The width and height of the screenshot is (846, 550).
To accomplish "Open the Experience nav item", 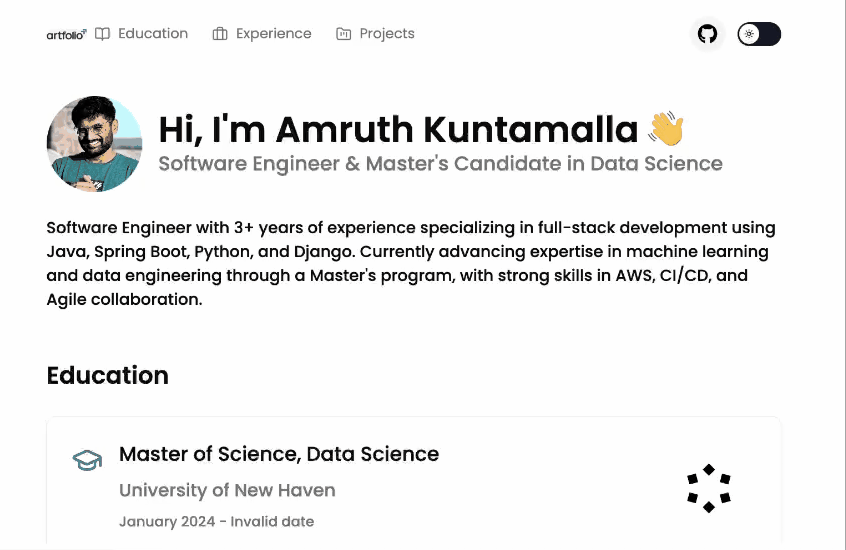I will tap(262, 34).
